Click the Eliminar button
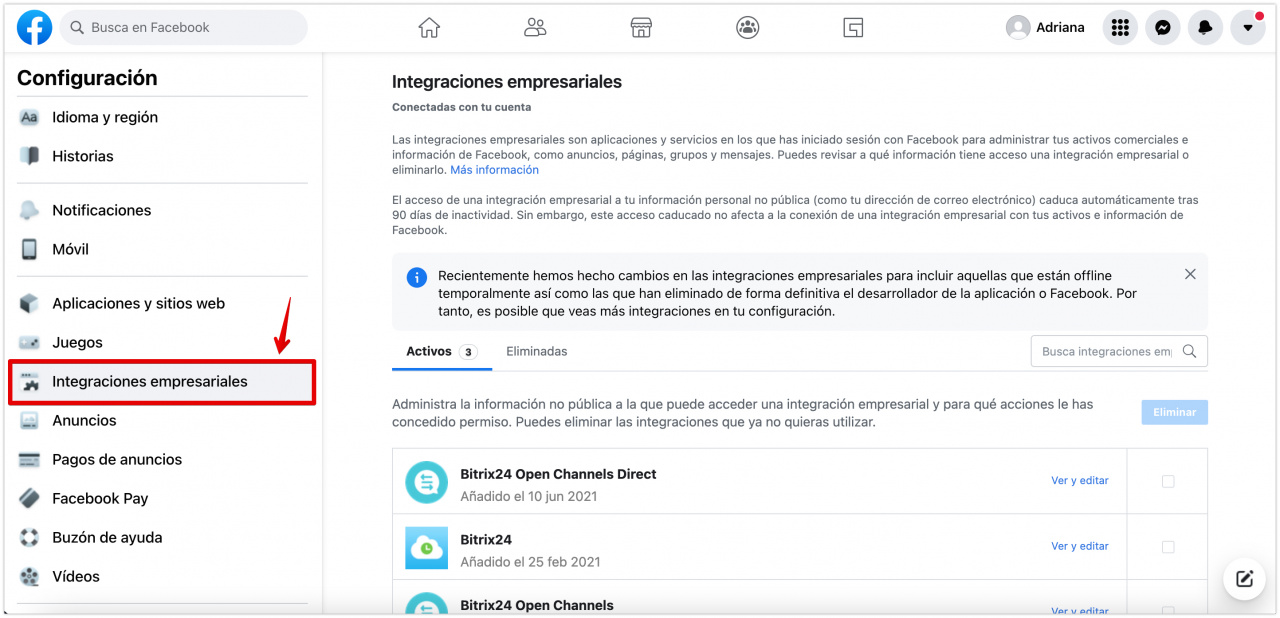The width and height of the screenshot is (1280, 618). coord(1175,412)
